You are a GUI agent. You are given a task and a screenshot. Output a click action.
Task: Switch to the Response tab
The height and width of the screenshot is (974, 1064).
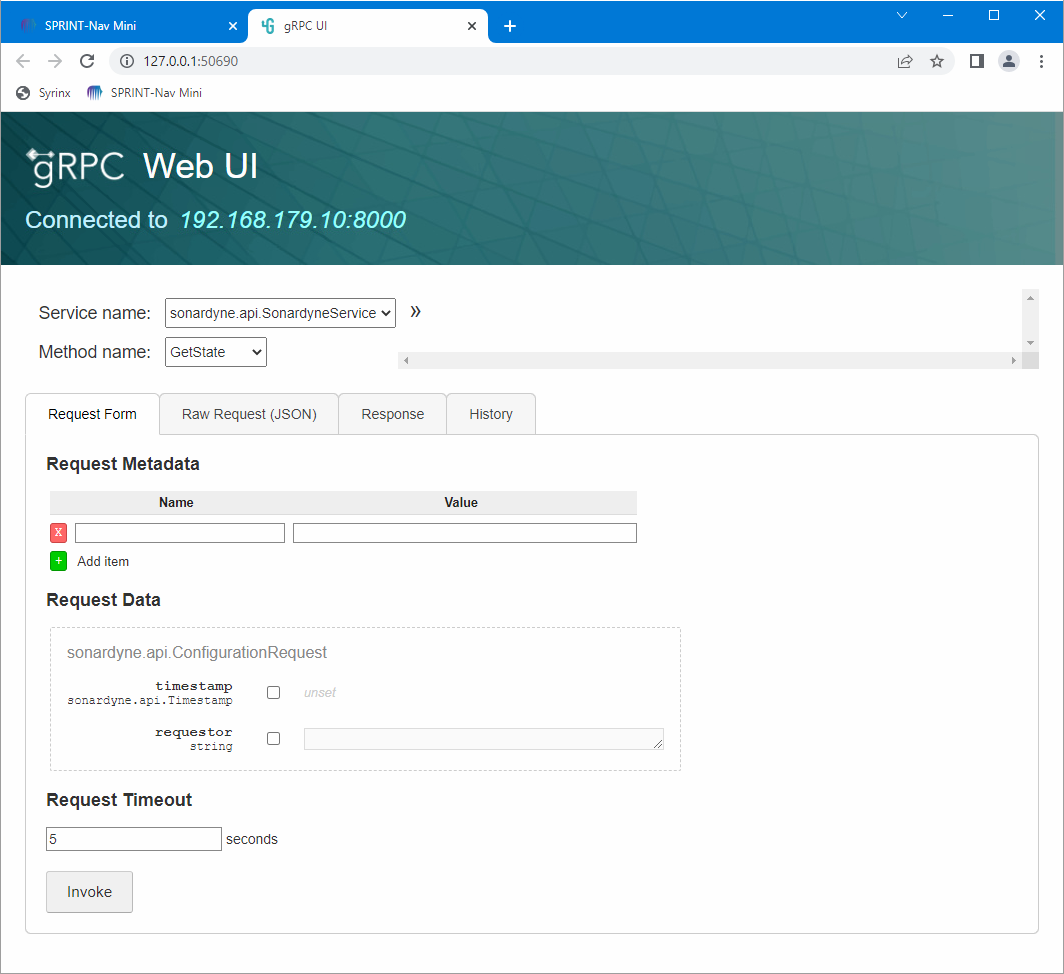[x=392, y=414]
